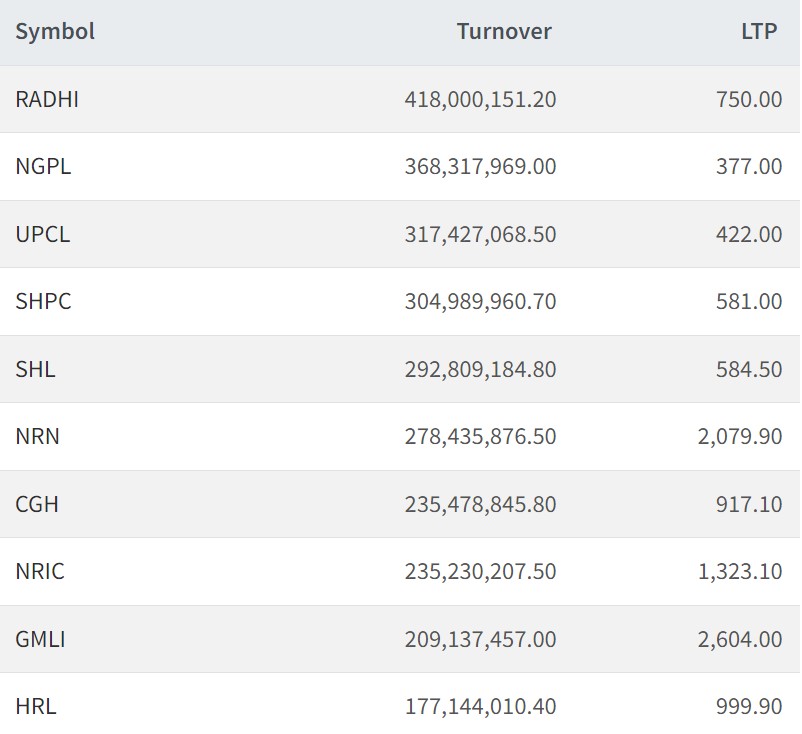The image size is (802, 734).
Task: Click the Symbol column header
Action: 55,32
